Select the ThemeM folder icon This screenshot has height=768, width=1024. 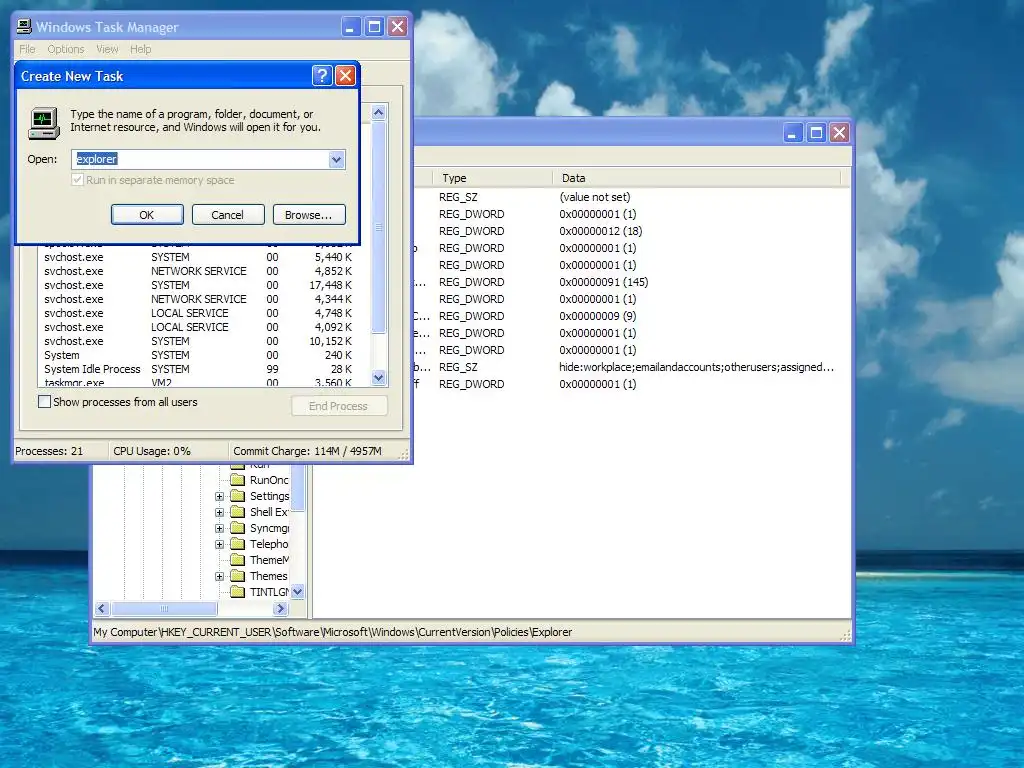[x=238, y=560]
